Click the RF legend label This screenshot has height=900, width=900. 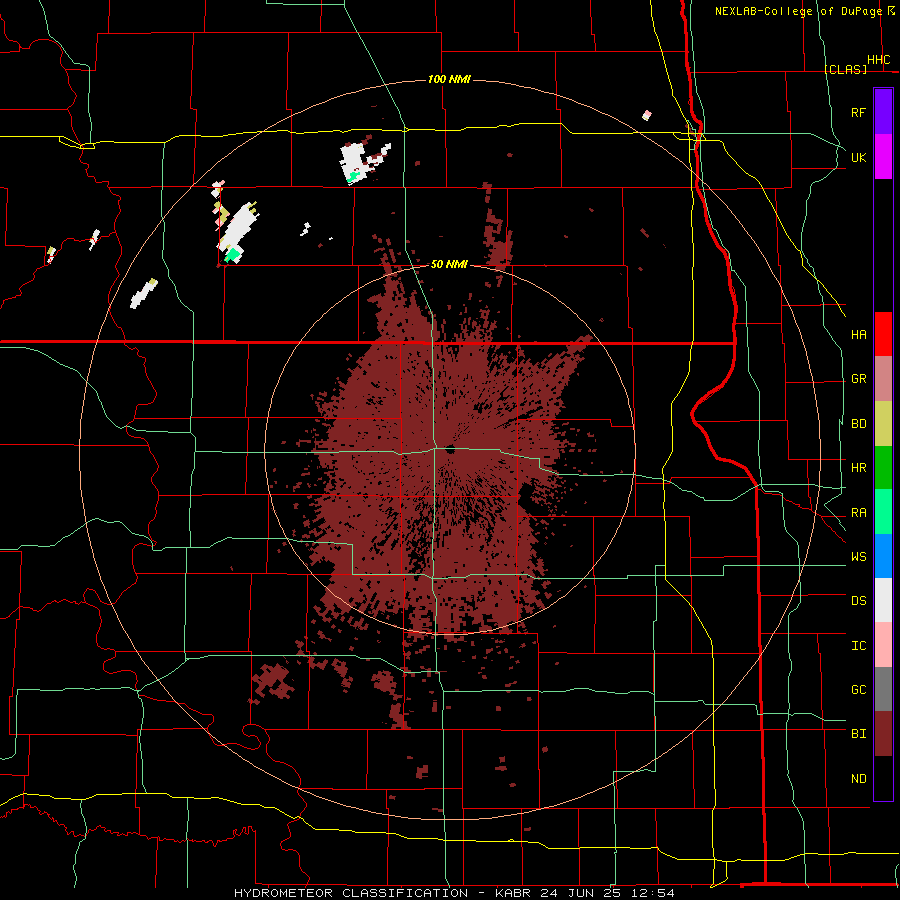coord(858,112)
